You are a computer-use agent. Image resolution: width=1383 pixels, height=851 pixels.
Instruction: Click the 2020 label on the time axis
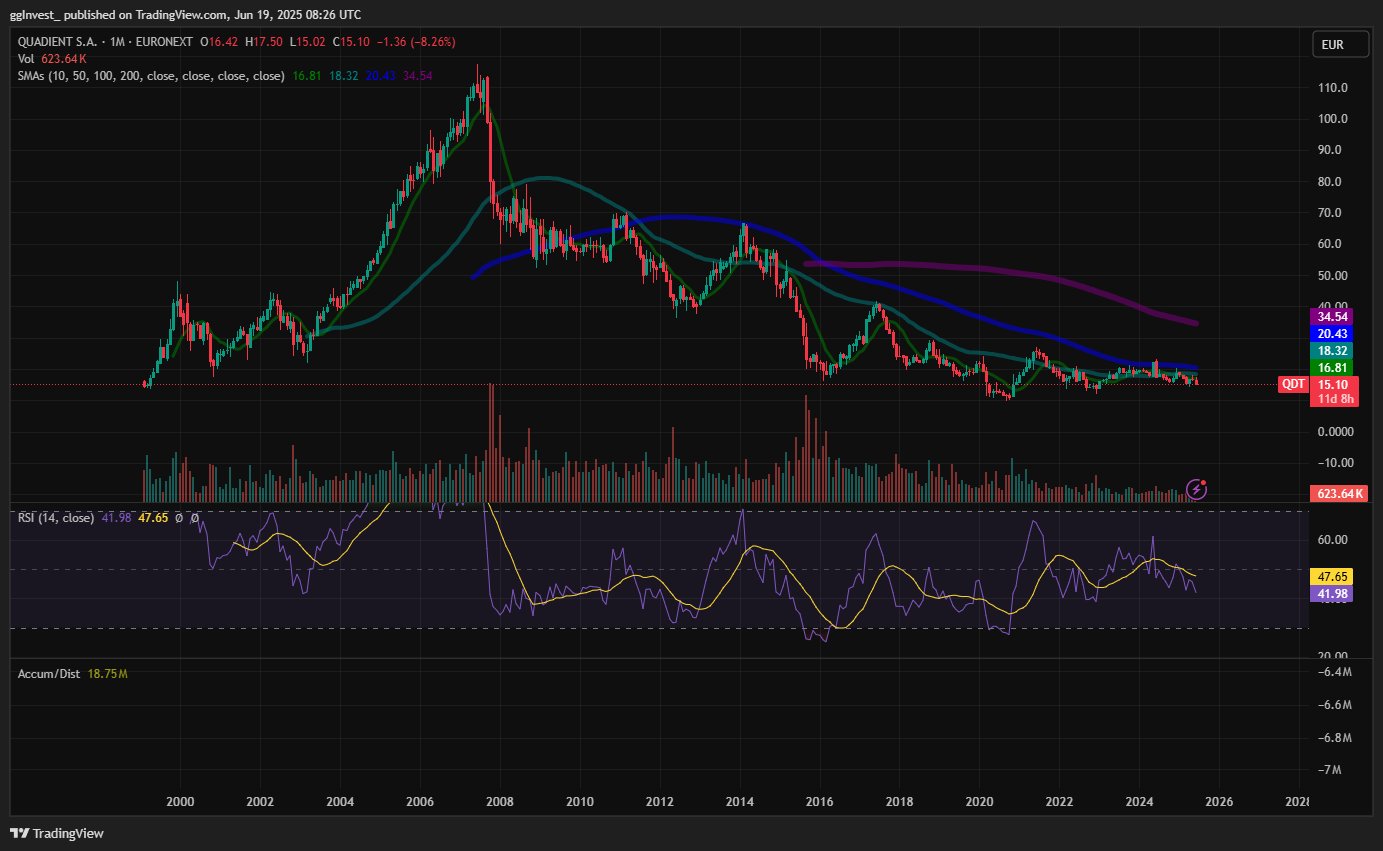coord(979,802)
